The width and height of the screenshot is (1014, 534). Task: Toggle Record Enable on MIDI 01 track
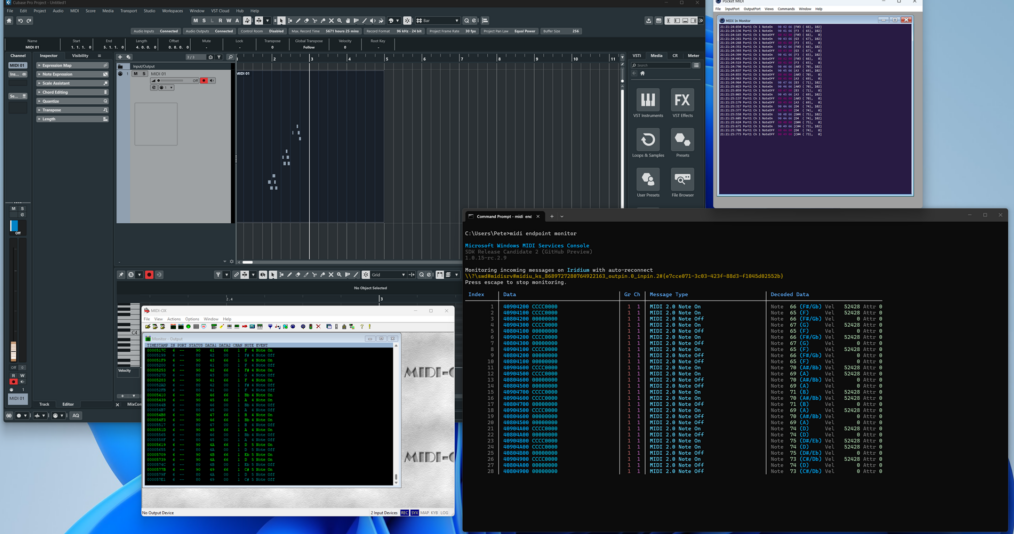[x=203, y=80]
